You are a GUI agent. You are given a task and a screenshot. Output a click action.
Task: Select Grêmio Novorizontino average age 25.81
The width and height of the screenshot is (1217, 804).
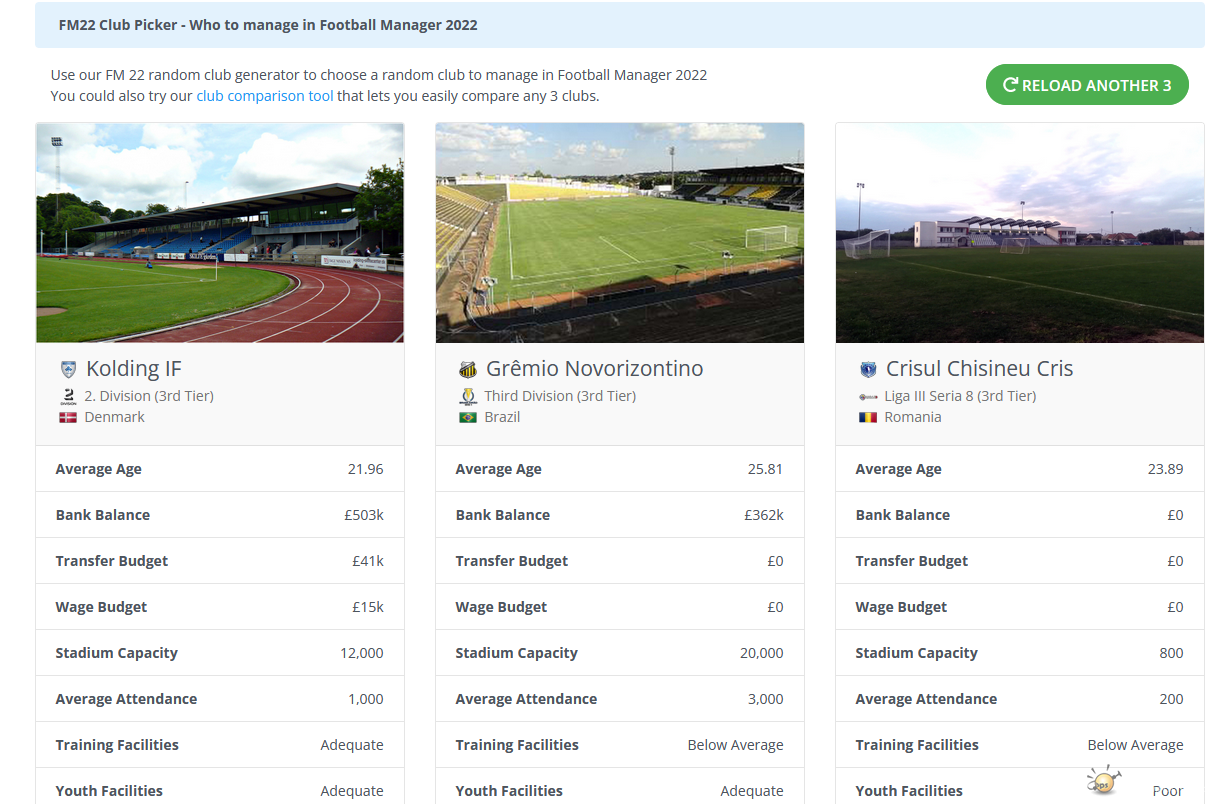[764, 469]
